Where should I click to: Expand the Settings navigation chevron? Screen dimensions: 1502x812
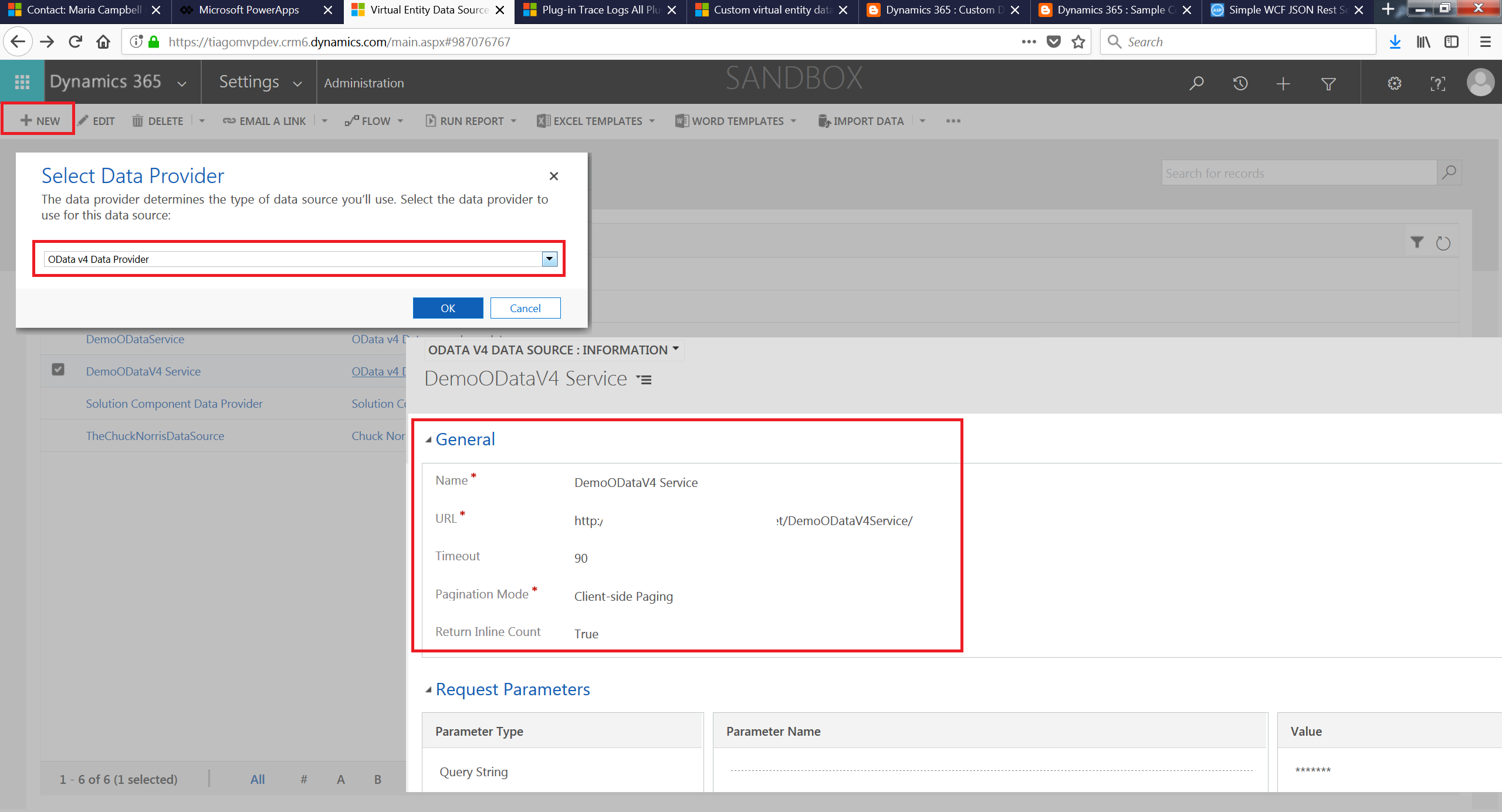click(297, 84)
